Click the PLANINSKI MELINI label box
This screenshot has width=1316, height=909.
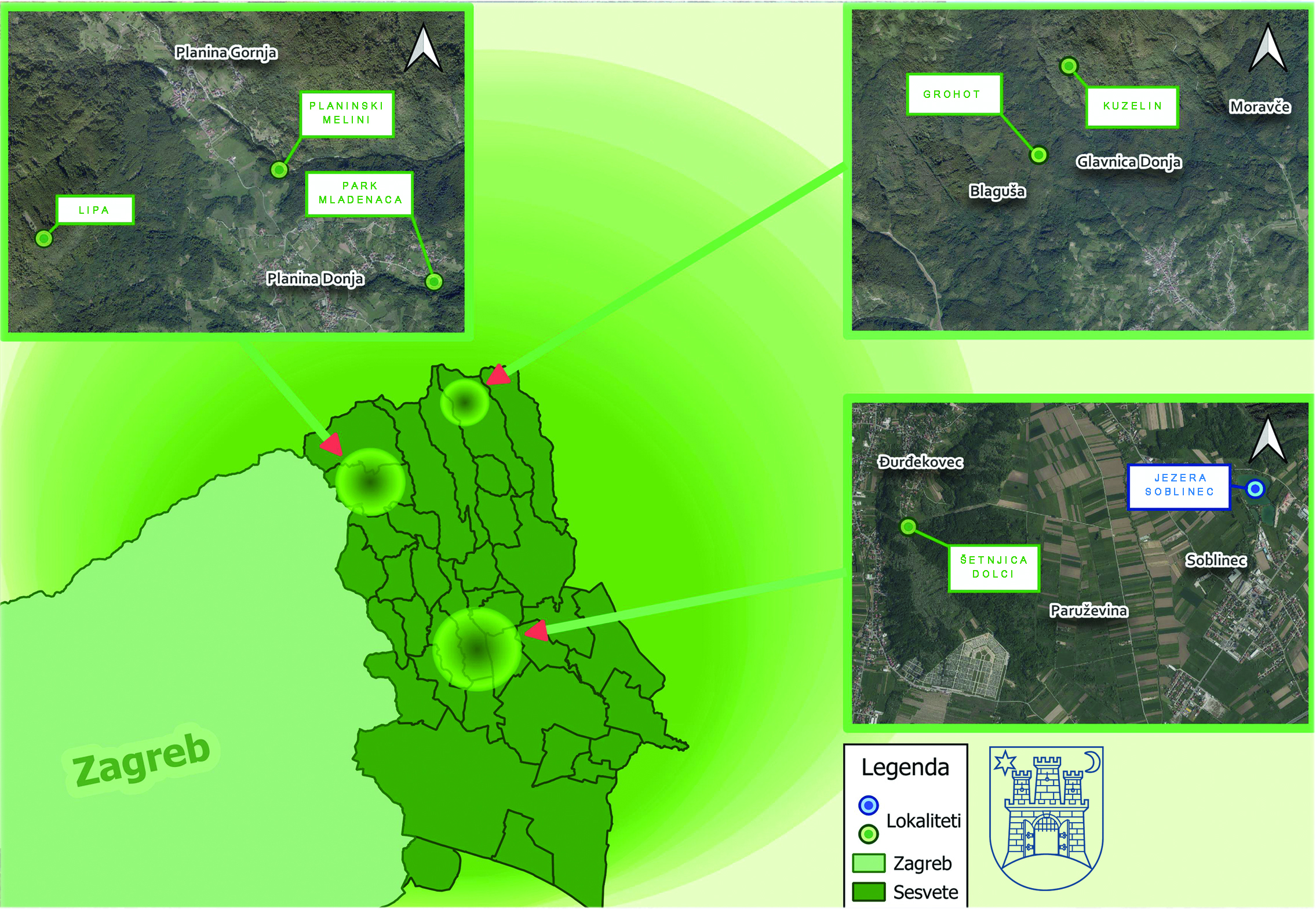click(347, 114)
